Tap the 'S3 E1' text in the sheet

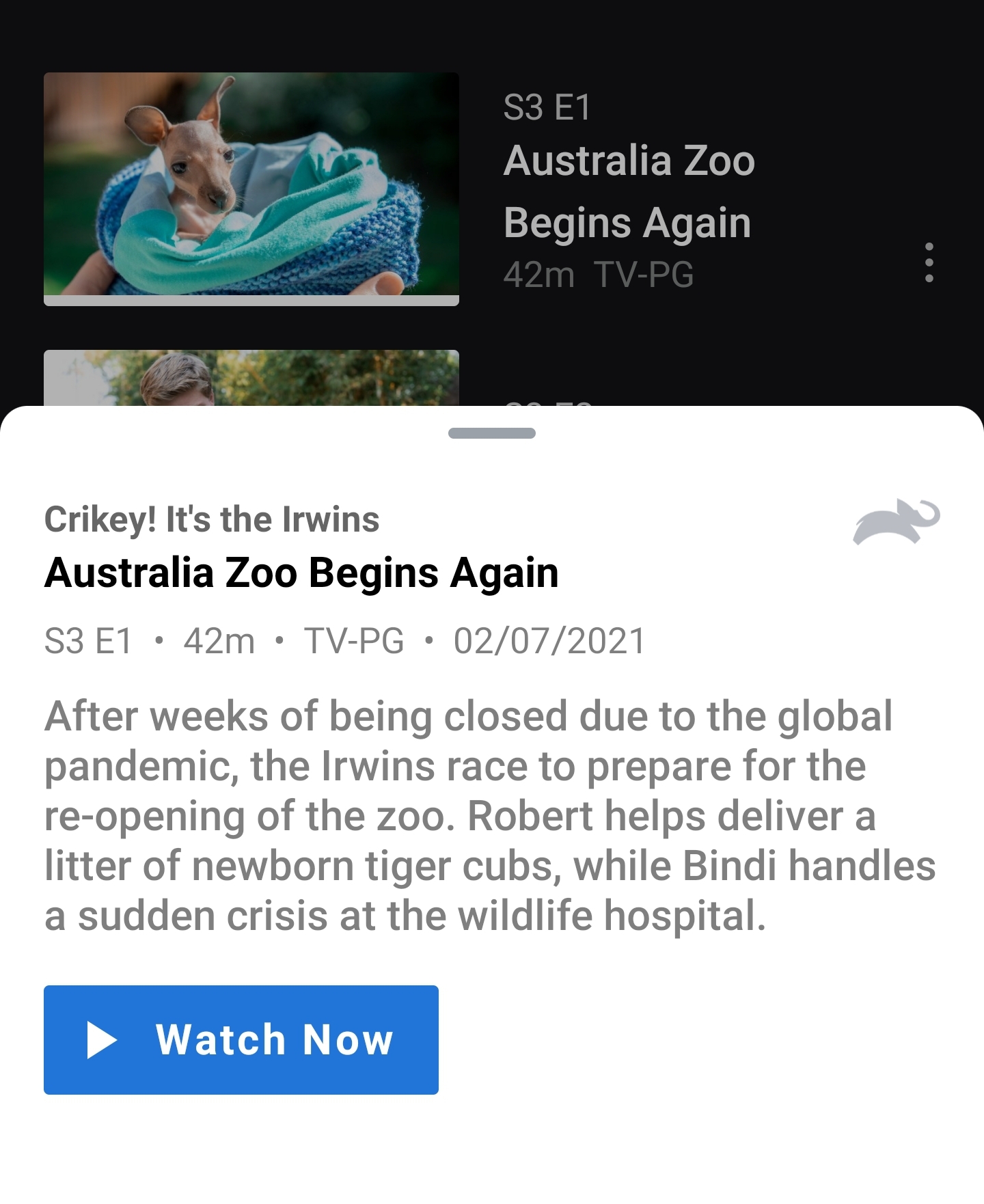click(88, 641)
